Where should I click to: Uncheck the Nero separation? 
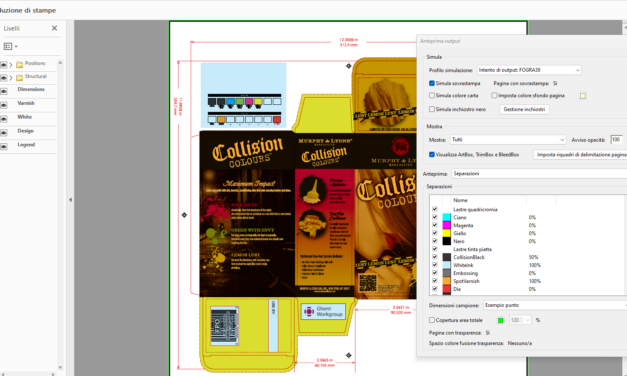435,241
